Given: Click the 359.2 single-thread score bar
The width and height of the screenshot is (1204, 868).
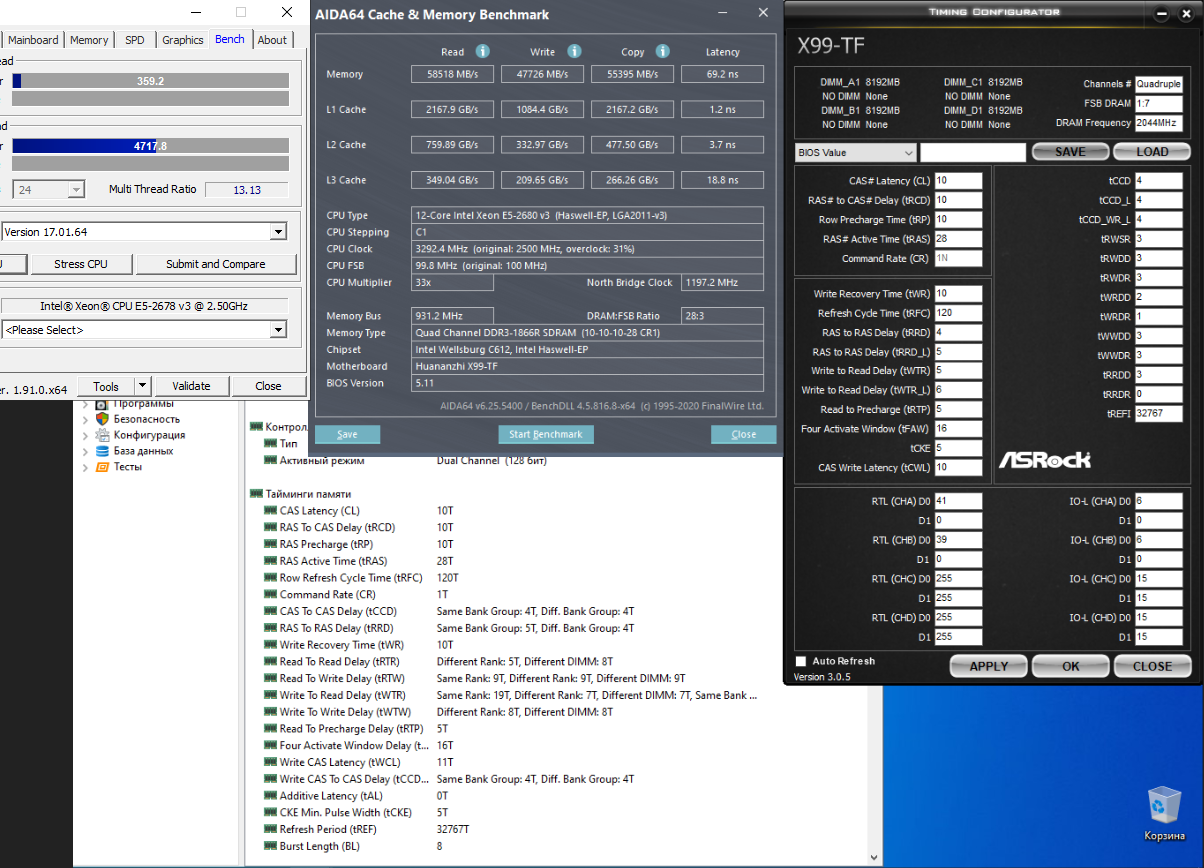Looking at the screenshot, I should [150, 81].
